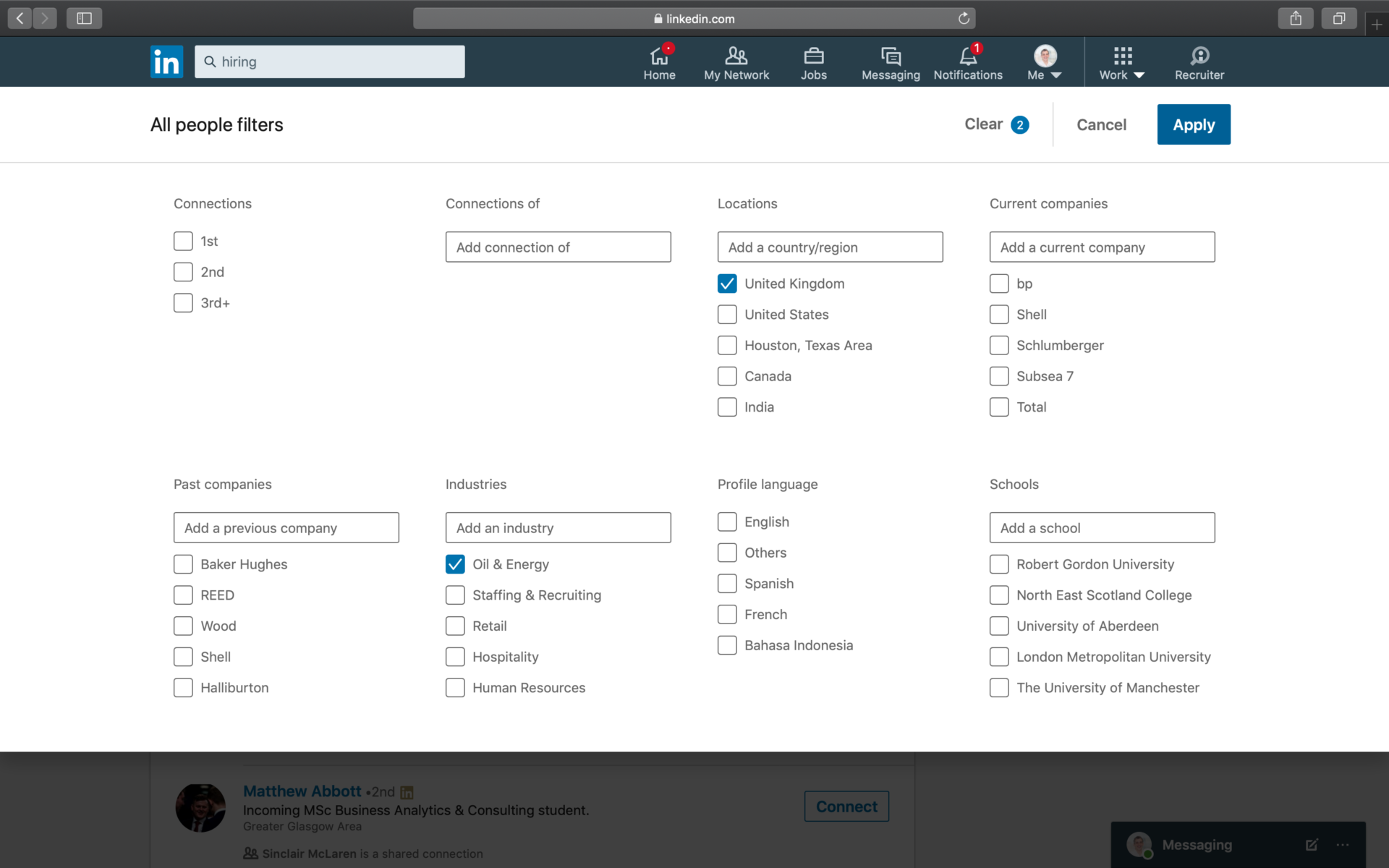Click compose message icon in Messaging bar

pyautogui.click(x=1312, y=844)
